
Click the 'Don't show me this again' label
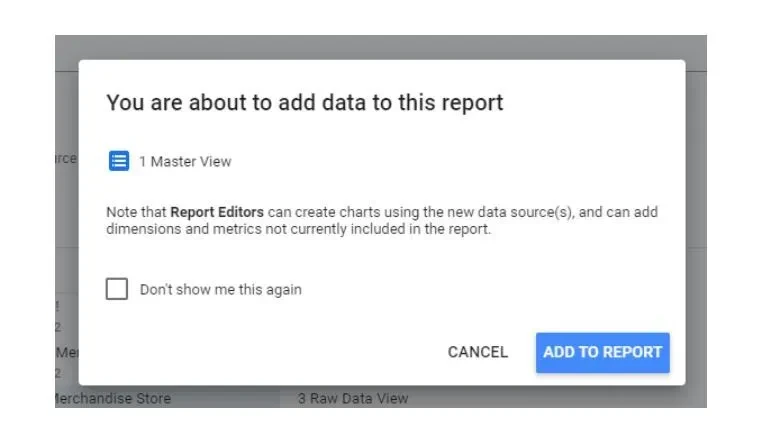pos(221,290)
